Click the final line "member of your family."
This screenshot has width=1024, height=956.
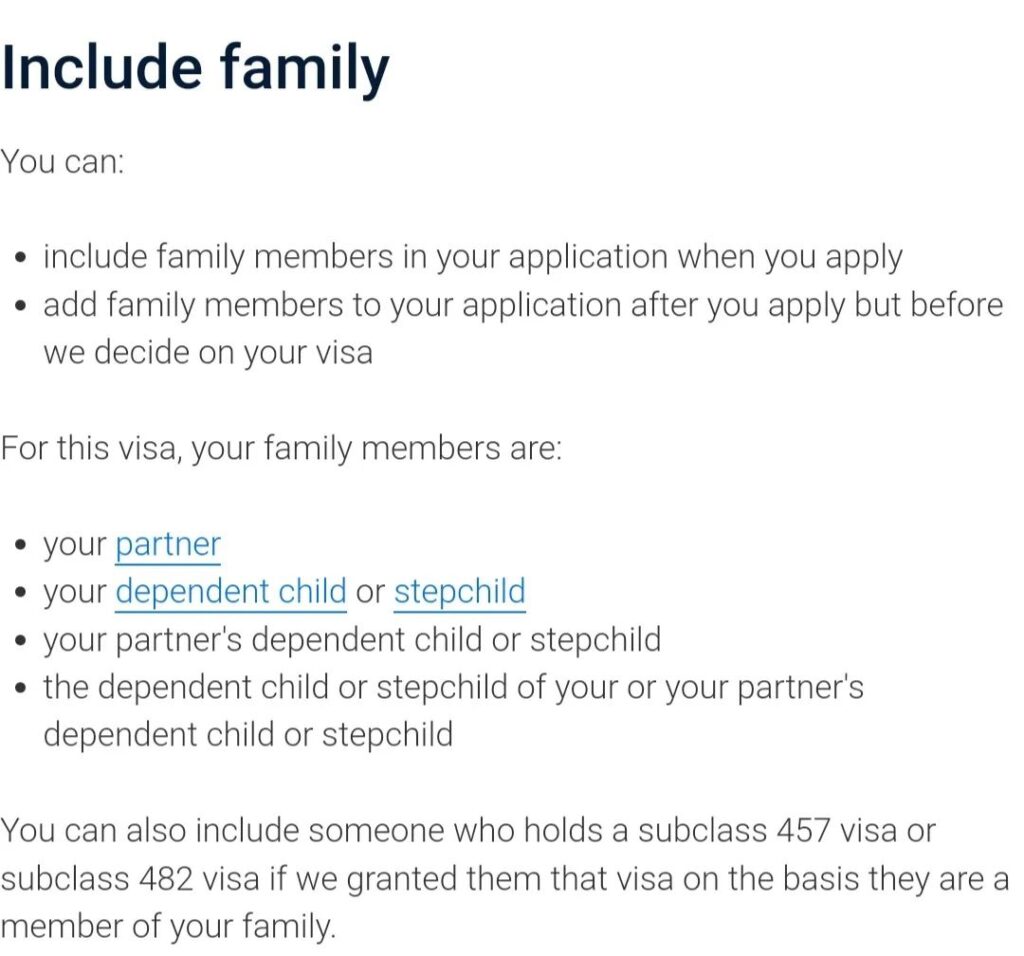click(x=167, y=926)
